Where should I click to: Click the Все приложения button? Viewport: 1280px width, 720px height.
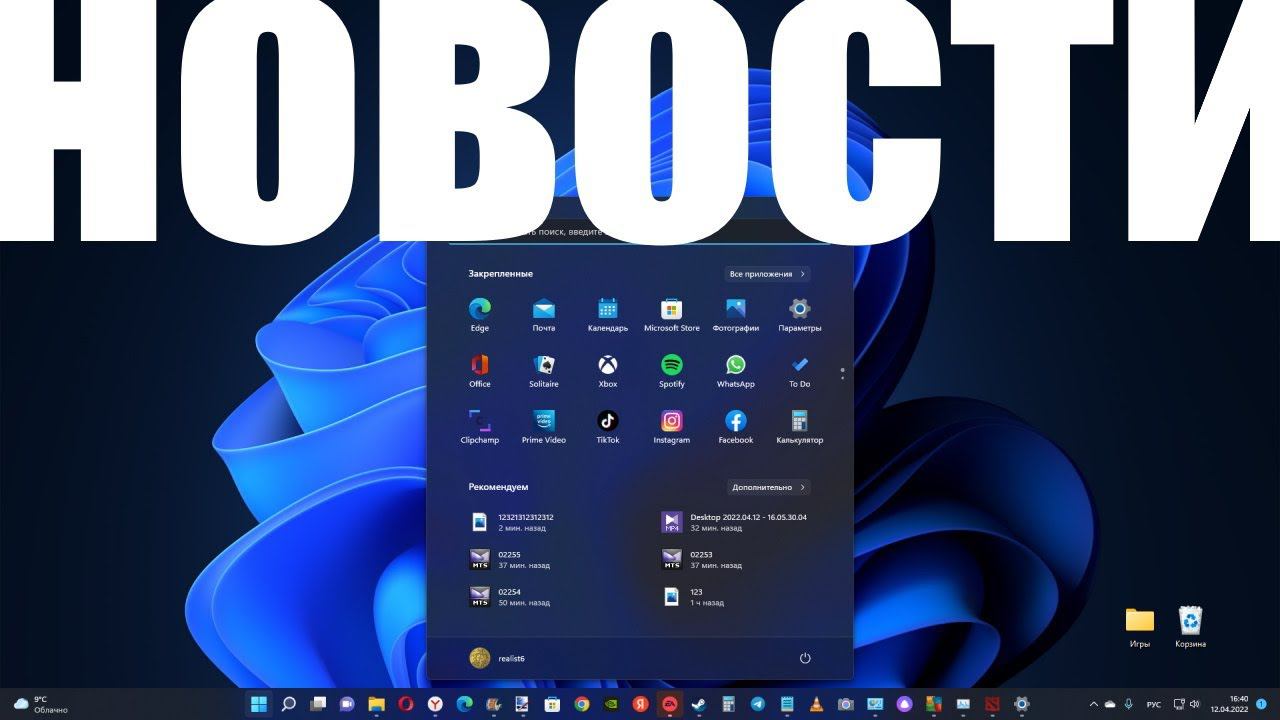768,274
